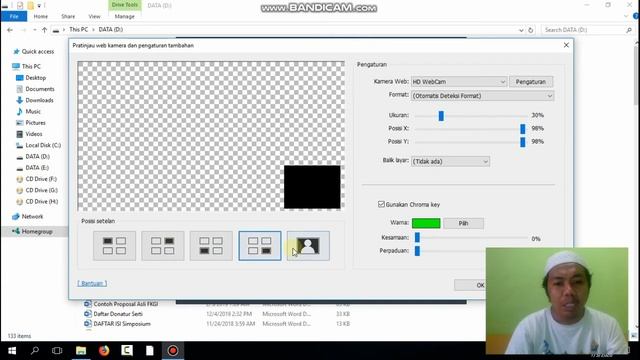Click the green Warna color swatch
The height and width of the screenshot is (360, 640).
[426, 223]
